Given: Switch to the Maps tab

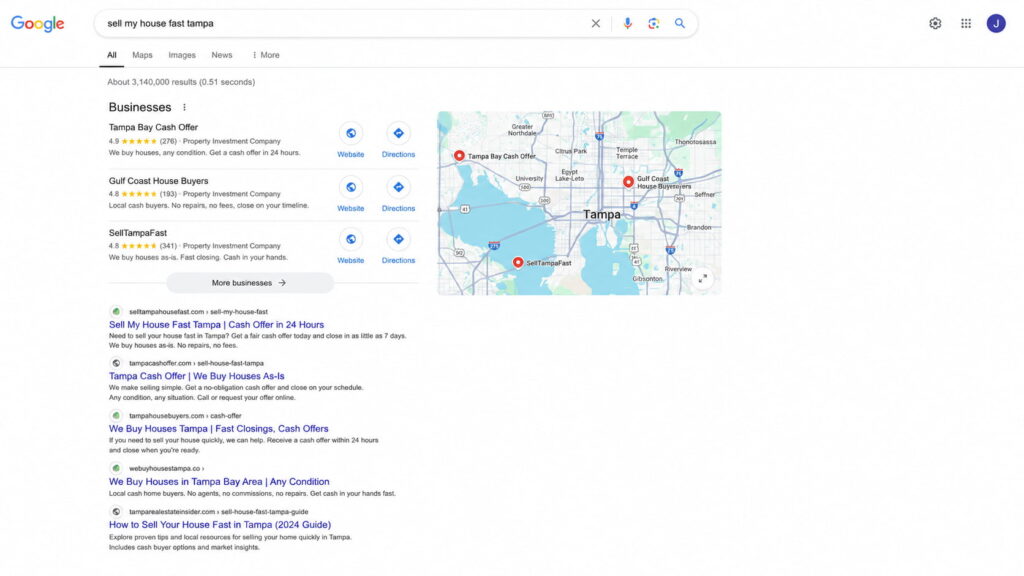Looking at the screenshot, I should click(x=142, y=56).
